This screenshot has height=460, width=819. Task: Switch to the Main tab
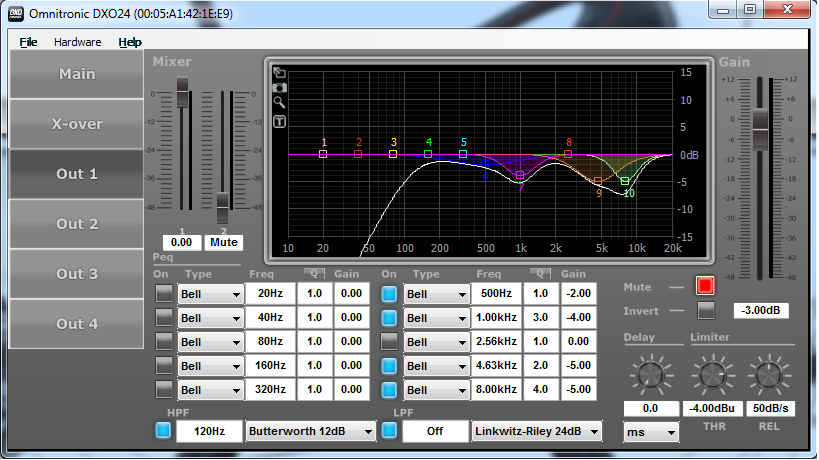pyautogui.click(x=76, y=74)
